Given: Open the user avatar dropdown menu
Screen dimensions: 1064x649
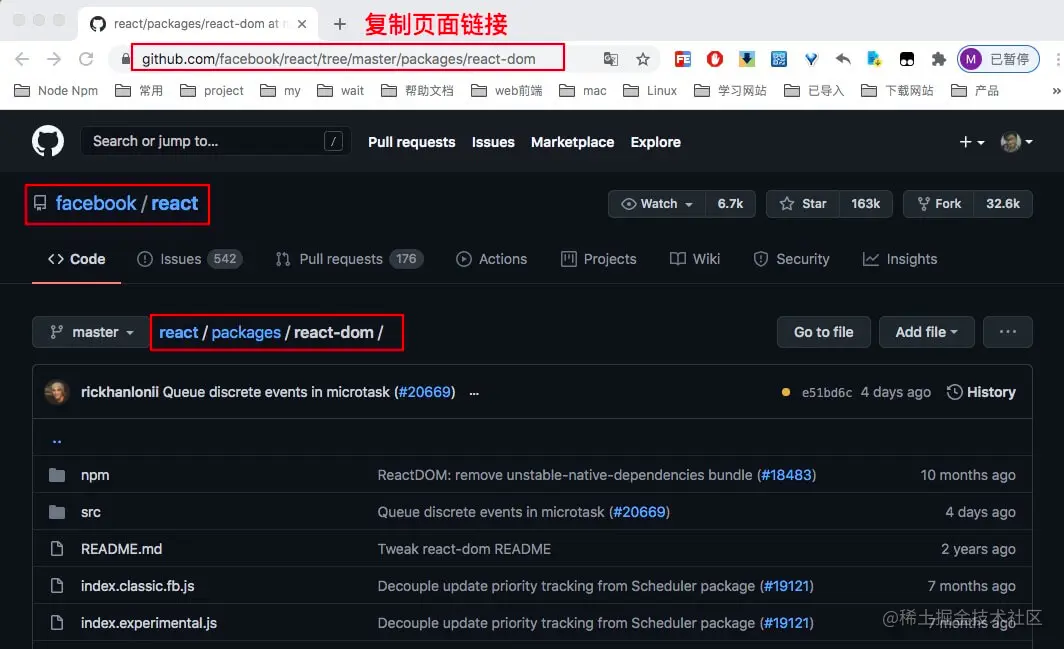Looking at the screenshot, I should (1016, 142).
